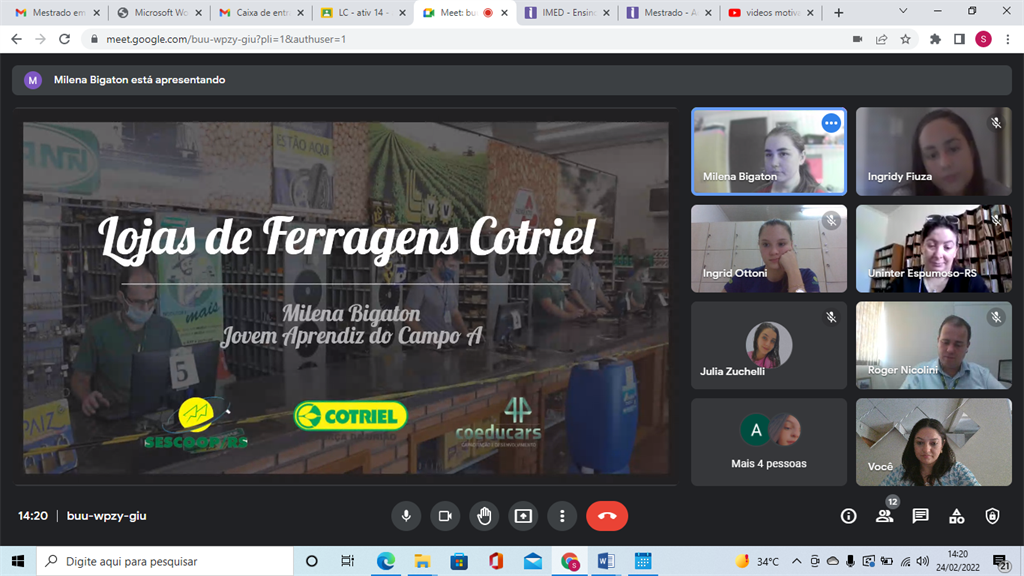This screenshot has width=1024, height=576.
Task: Open the Chrome extensions puzzle icon
Action: tap(935, 39)
